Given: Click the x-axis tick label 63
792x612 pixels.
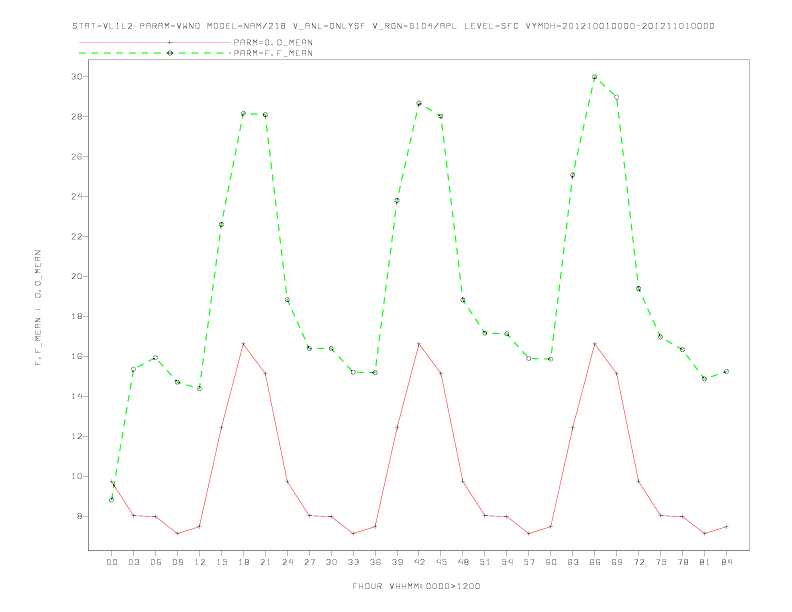Looking at the screenshot, I should click(573, 562).
